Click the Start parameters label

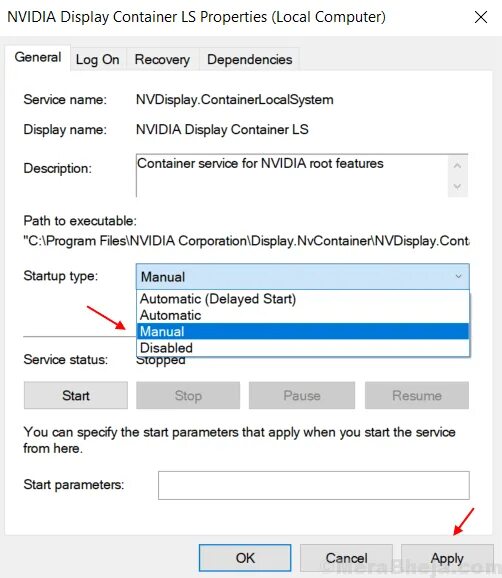pos(74,484)
